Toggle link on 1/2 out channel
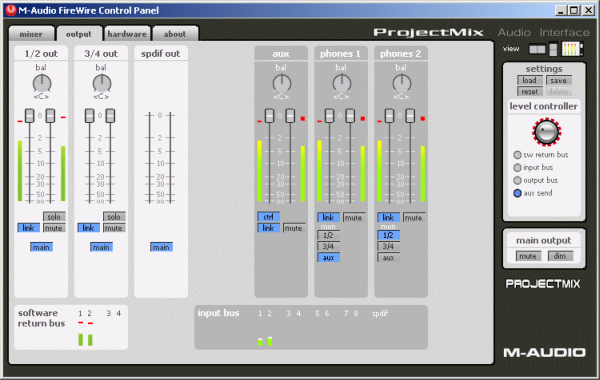This screenshot has height=380, width=600. (x=28, y=228)
